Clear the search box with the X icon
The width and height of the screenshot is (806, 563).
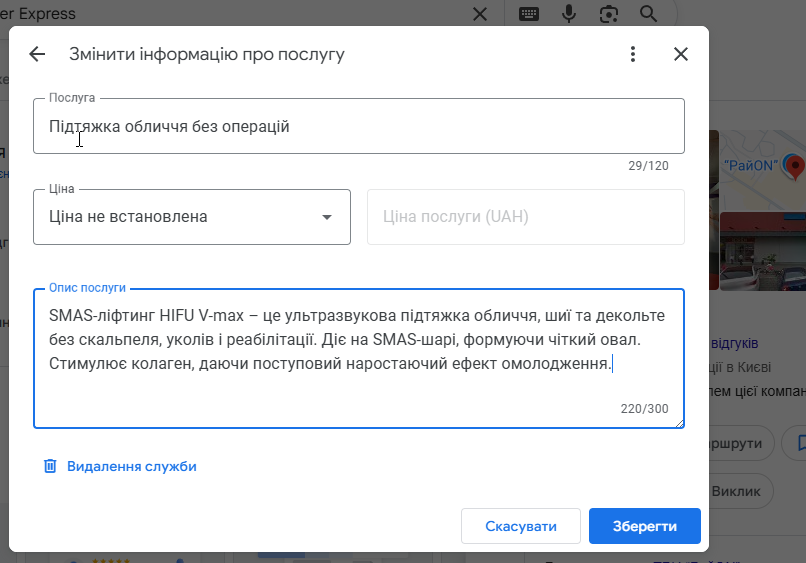click(480, 14)
